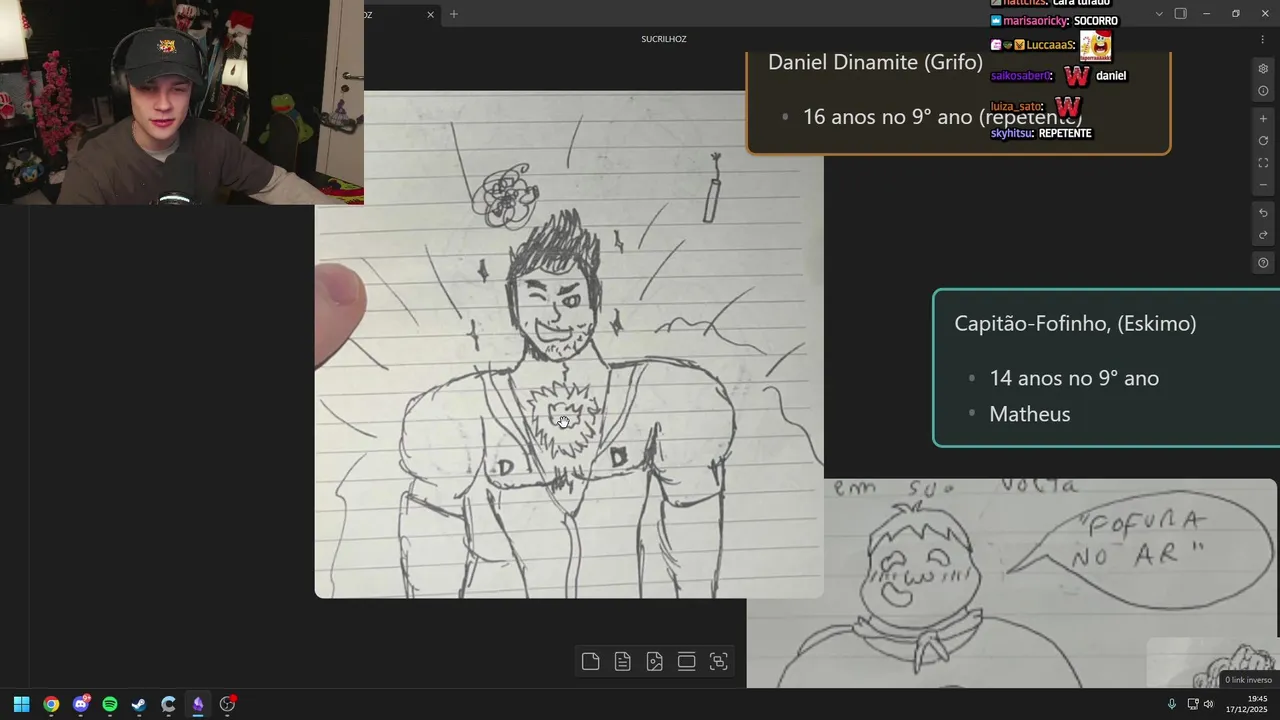Screen dimensions: 1280x720
Task: Open canvas settings gear icon
Action: [1263, 69]
